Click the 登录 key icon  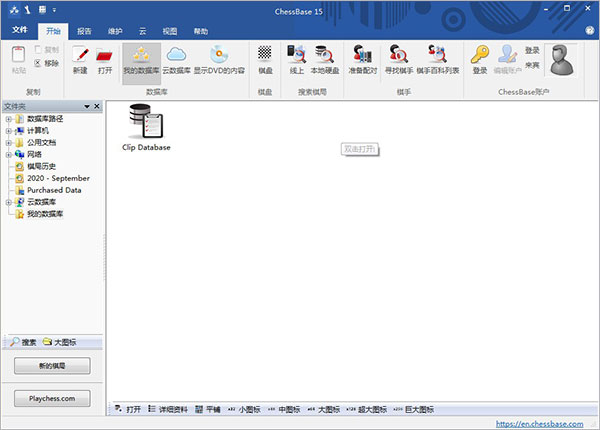[480, 57]
